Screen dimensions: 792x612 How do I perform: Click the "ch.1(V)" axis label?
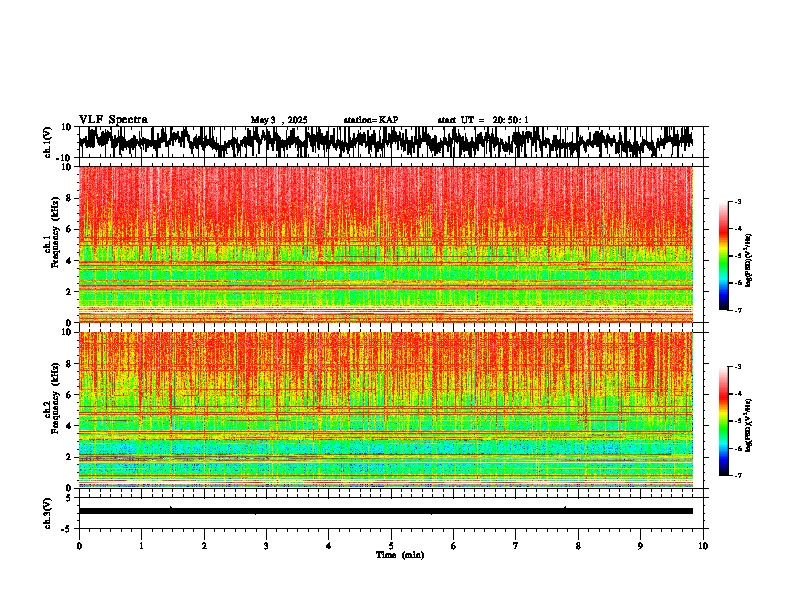tap(48, 142)
